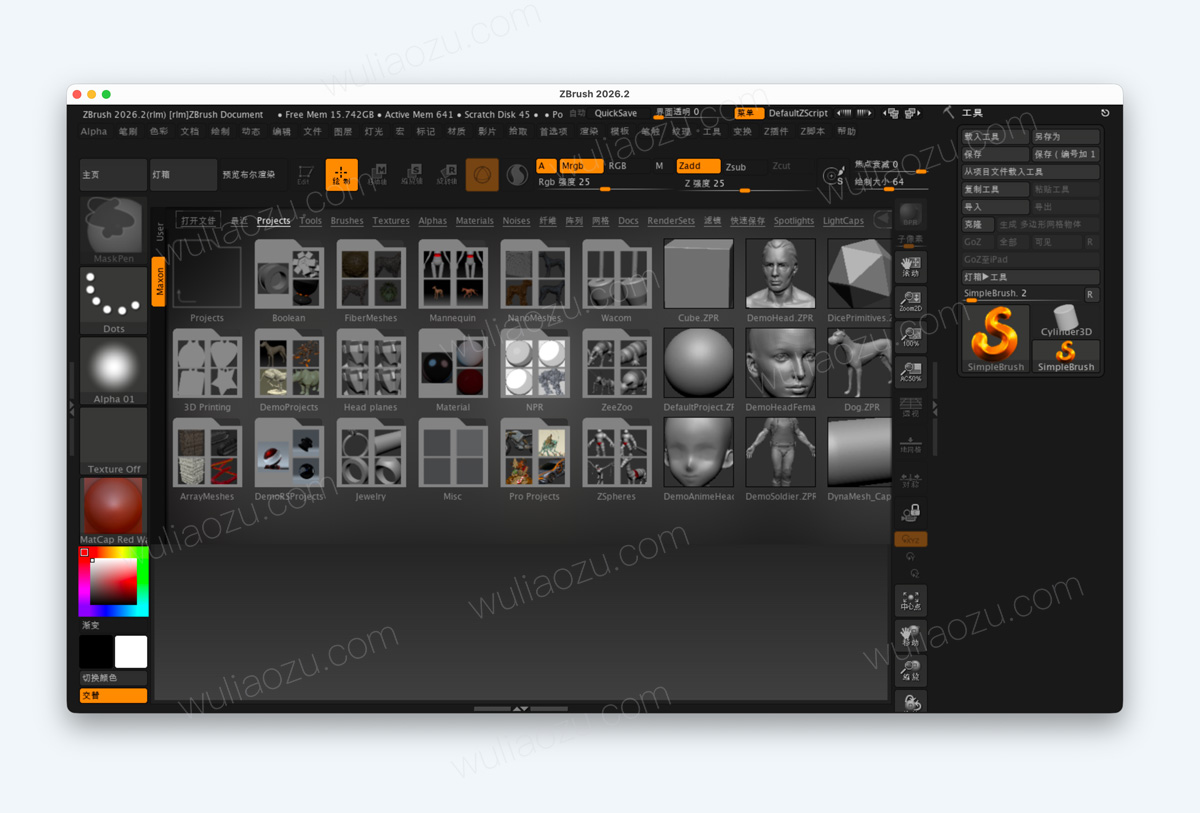Click the 载入工具 (Load Tool) button
Screen dimensions: 1200x813
tap(995, 136)
